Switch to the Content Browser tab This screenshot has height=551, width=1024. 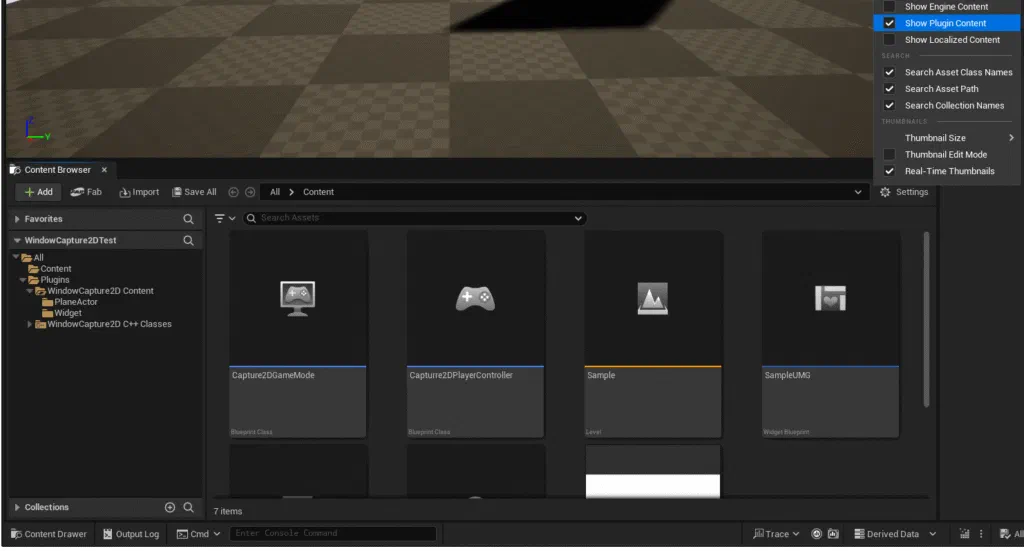point(57,170)
